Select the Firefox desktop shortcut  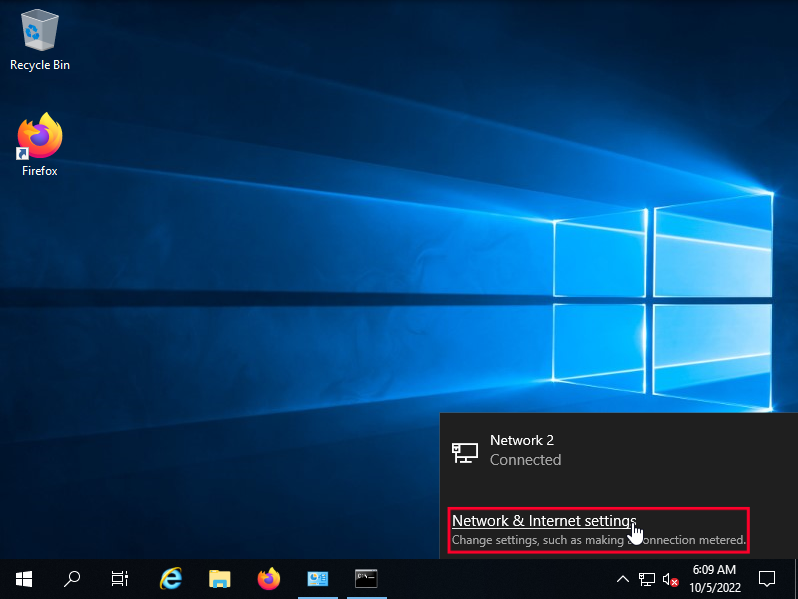coord(40,145)
